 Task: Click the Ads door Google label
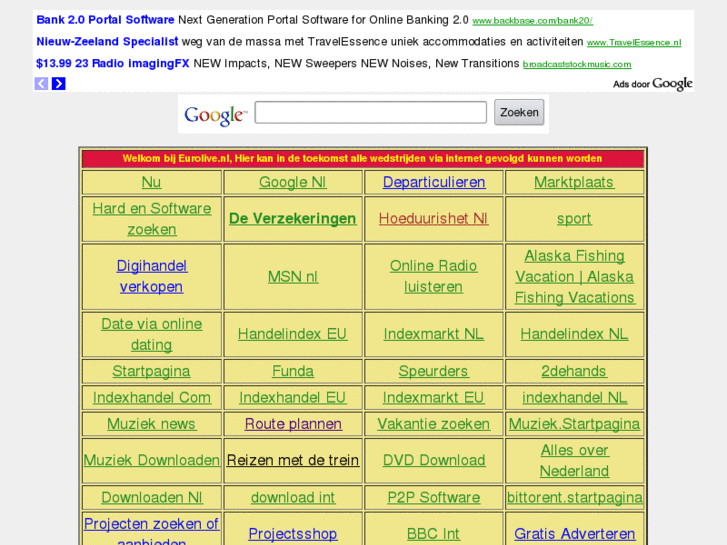(x=652, y=84)
